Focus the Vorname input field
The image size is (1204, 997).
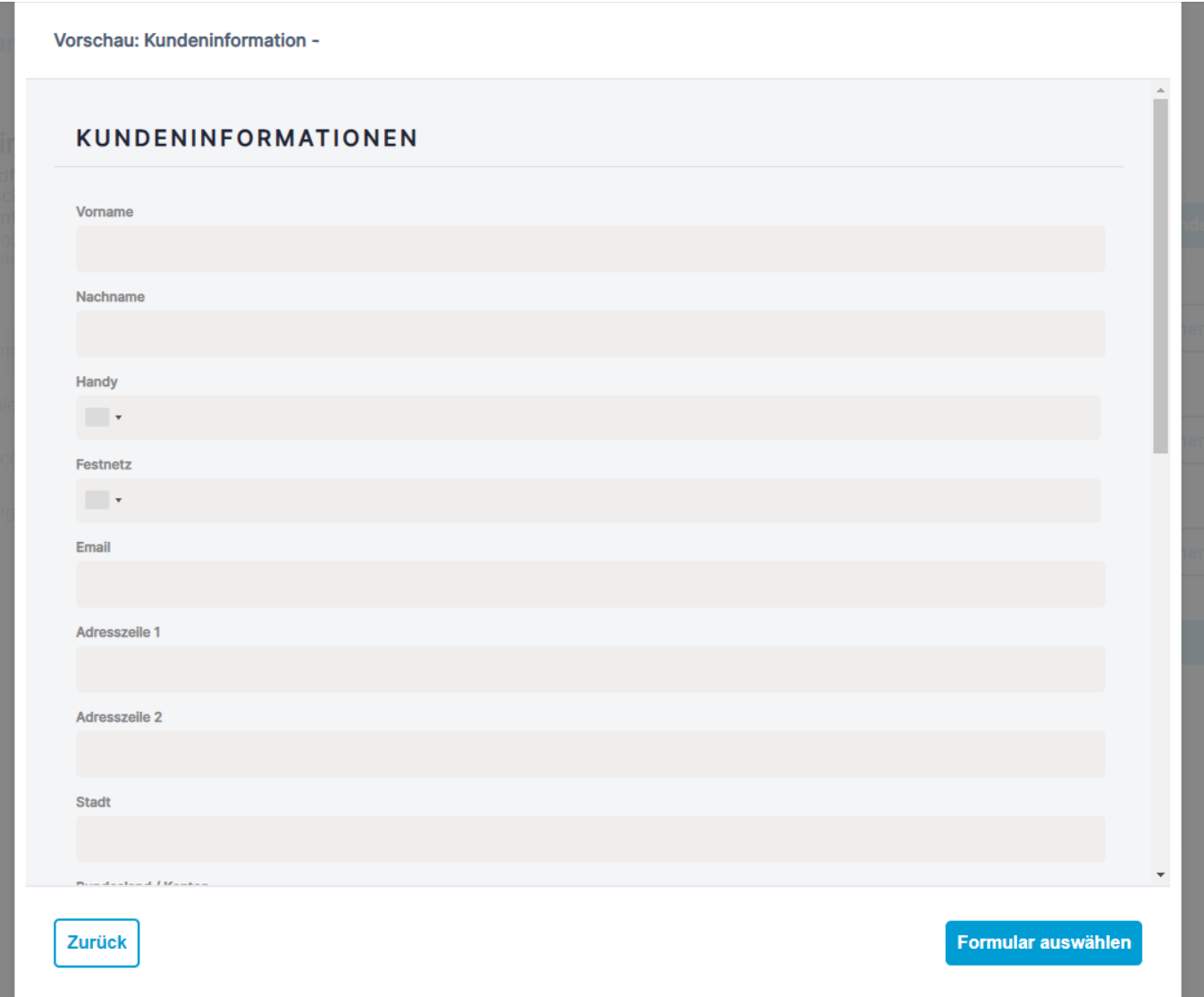pyautogui.click(x=590, y=249)
